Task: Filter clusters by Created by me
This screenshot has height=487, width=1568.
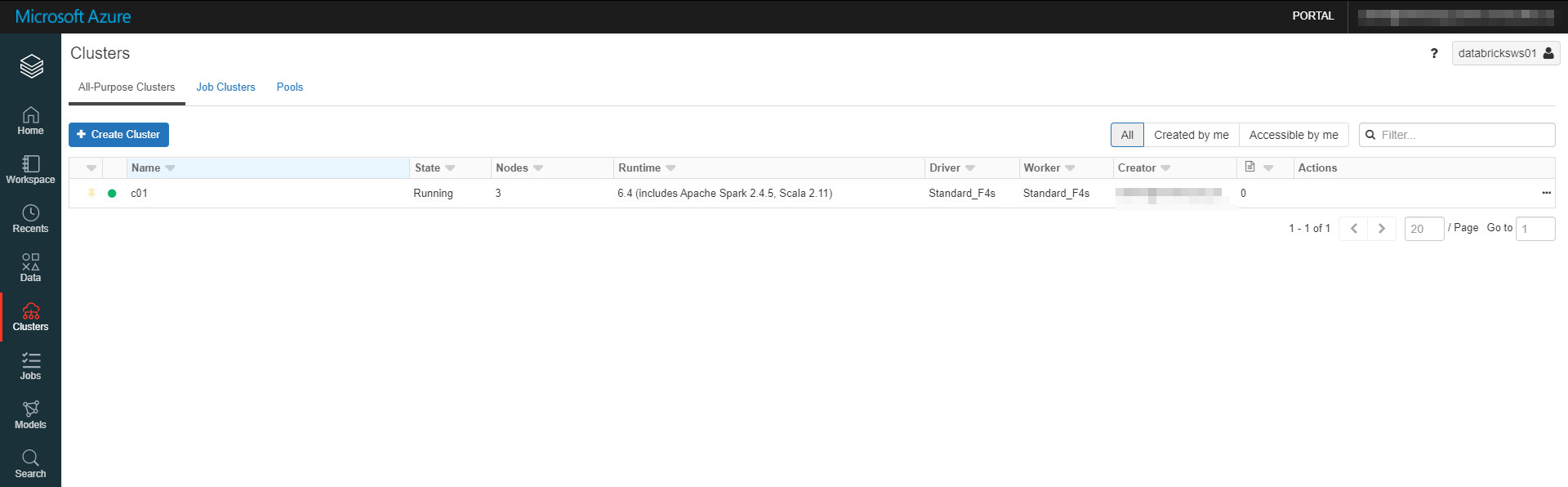Action: (1192, 135)
